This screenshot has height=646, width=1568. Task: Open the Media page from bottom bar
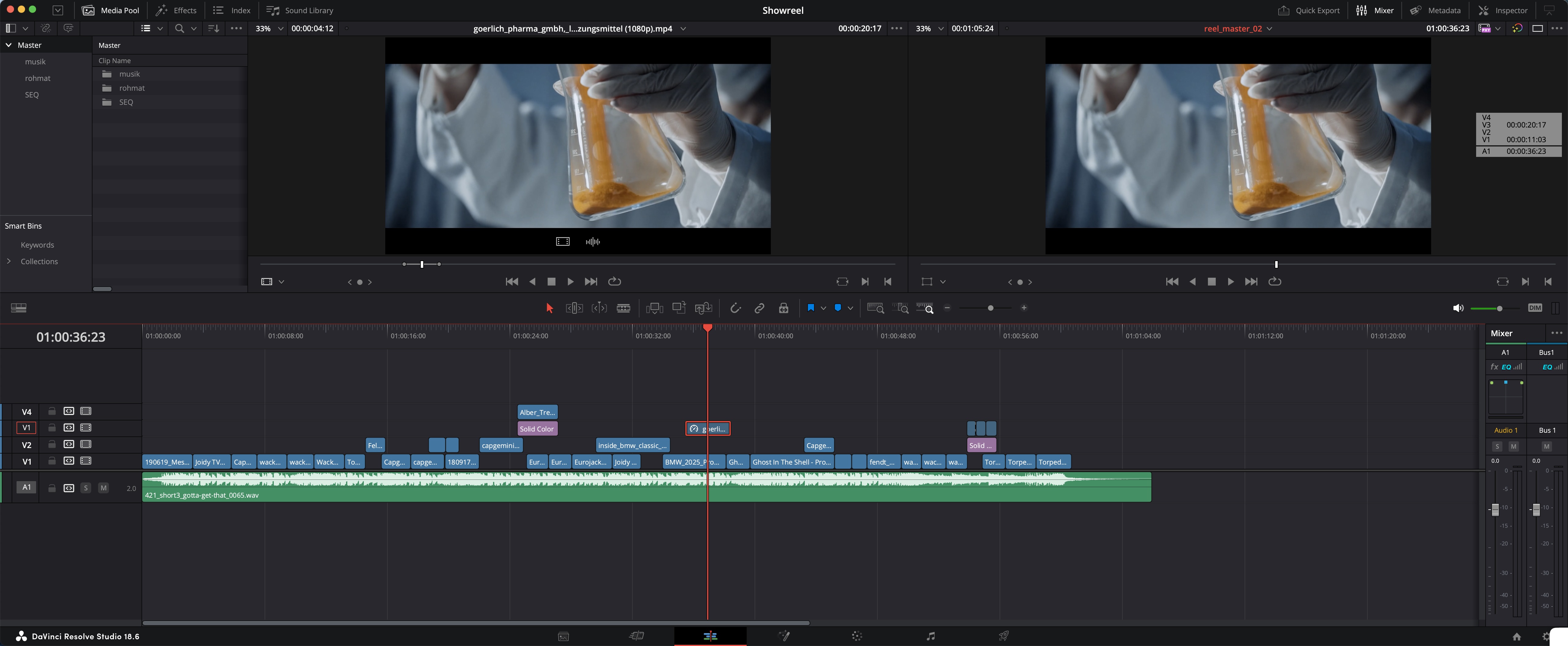click(563, 636)
